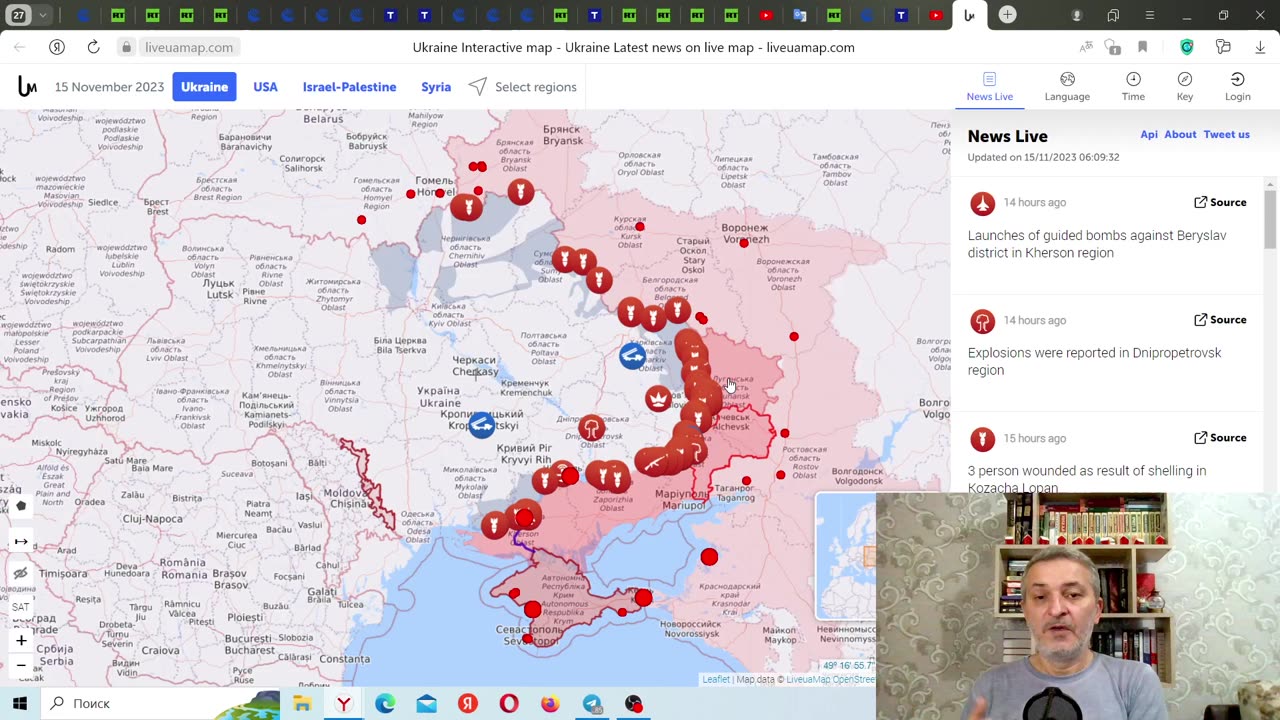Open Source for the Beryslav guided bombs news
1280x720 pixels.
[1220, 202]
